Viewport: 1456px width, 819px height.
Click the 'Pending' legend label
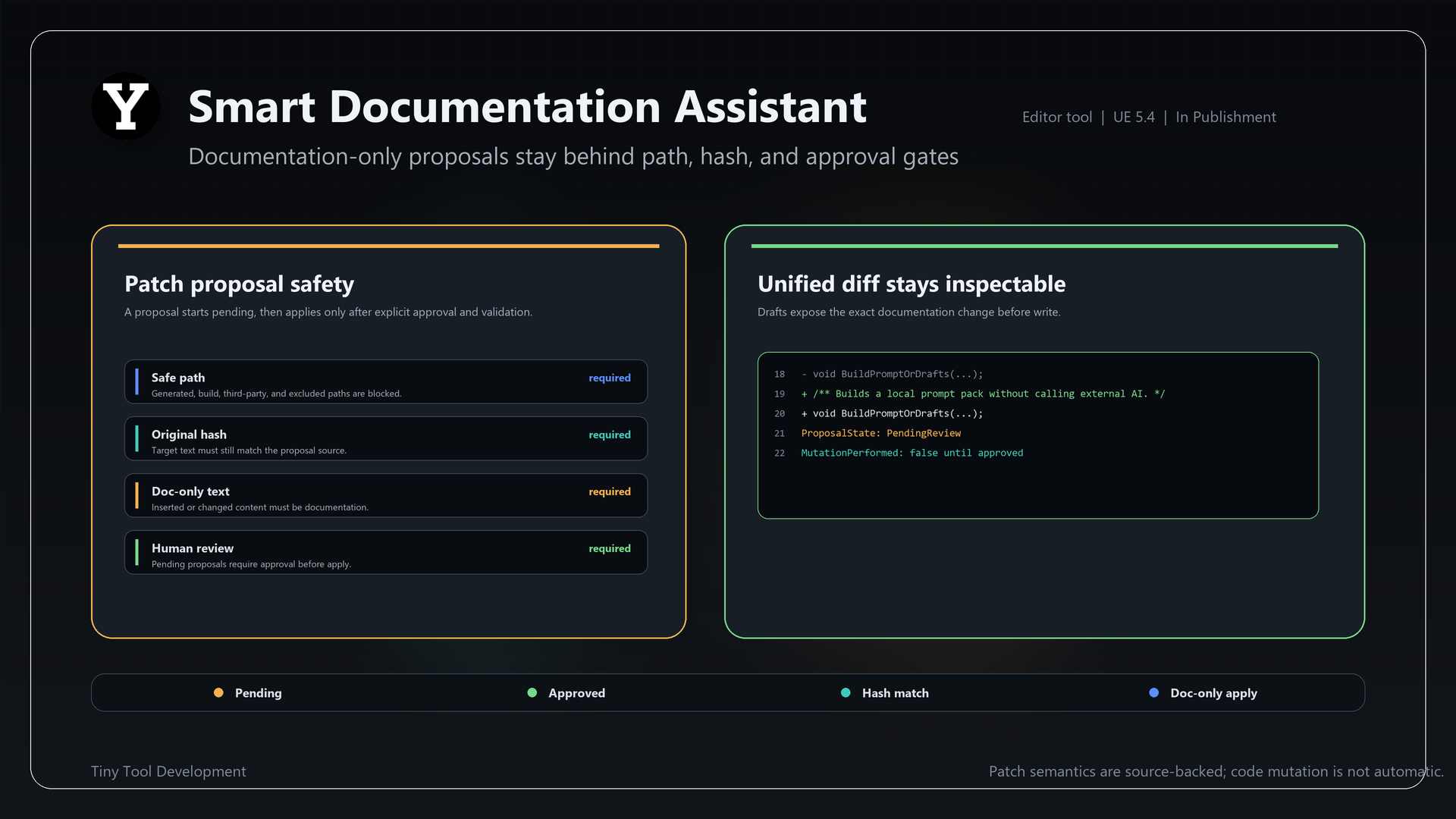pos(259,693)
